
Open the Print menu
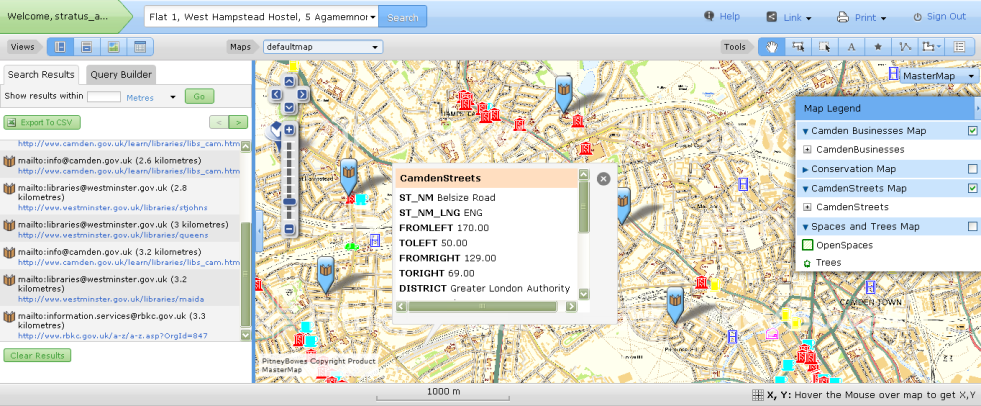coord(864,17)
